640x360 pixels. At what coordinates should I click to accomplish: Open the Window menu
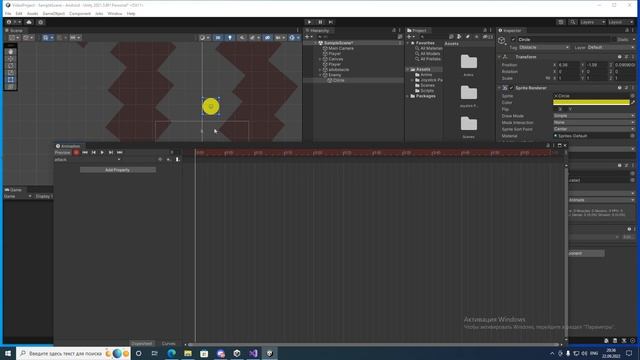tap(115, 13)
